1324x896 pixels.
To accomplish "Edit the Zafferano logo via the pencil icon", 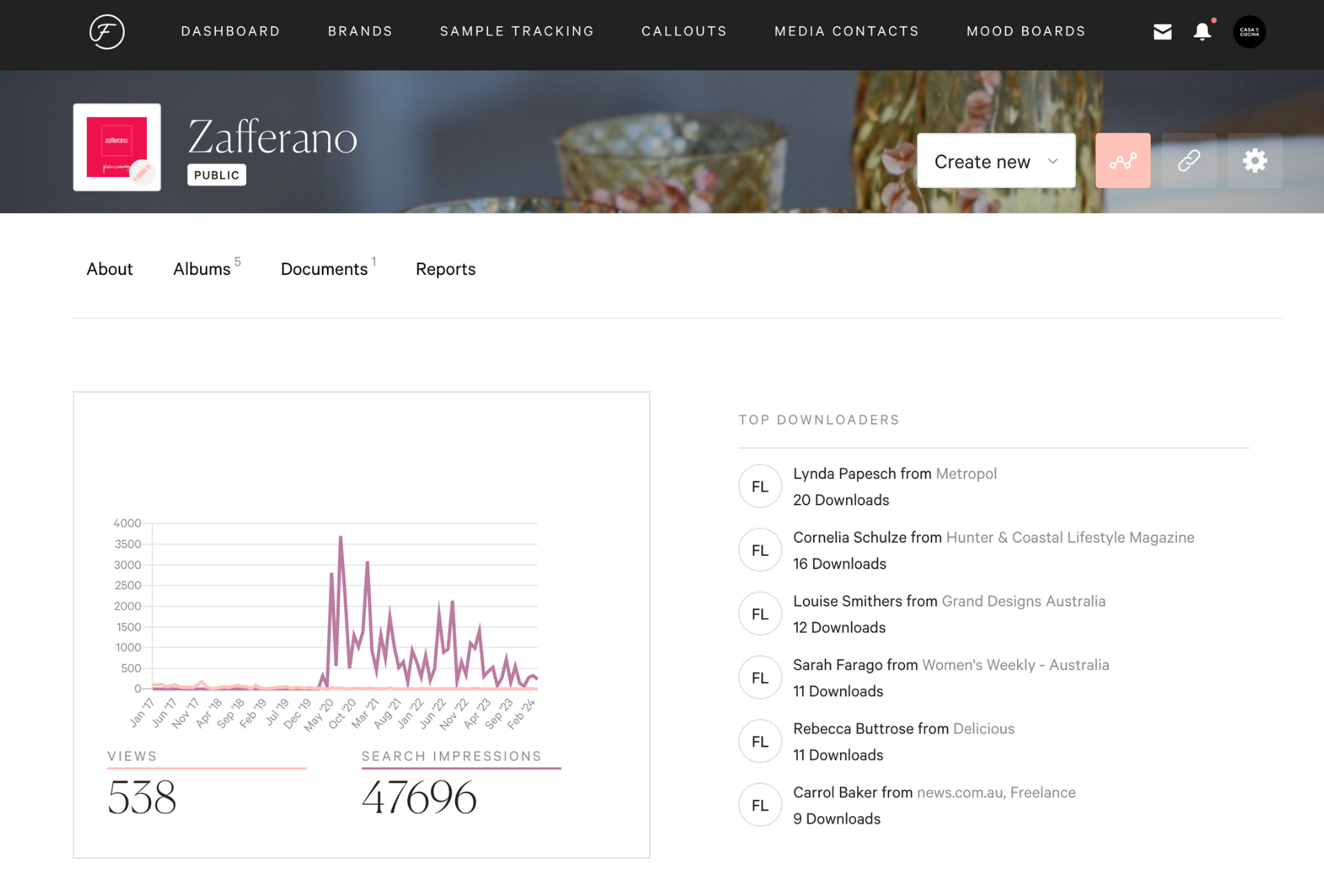I will pyautogui.click(x=143, y=173).
